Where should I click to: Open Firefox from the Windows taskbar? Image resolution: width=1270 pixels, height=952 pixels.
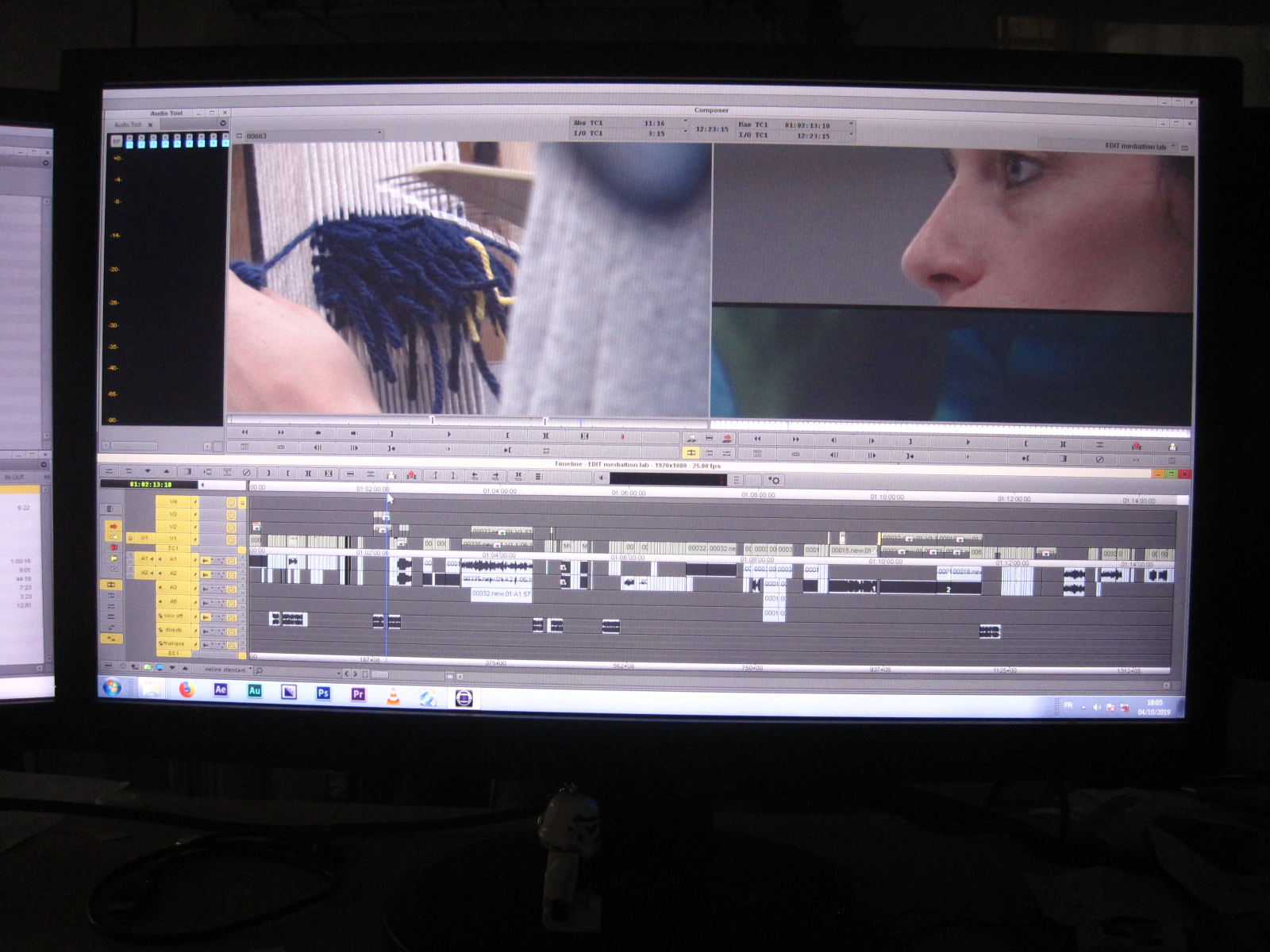point(187,689)
